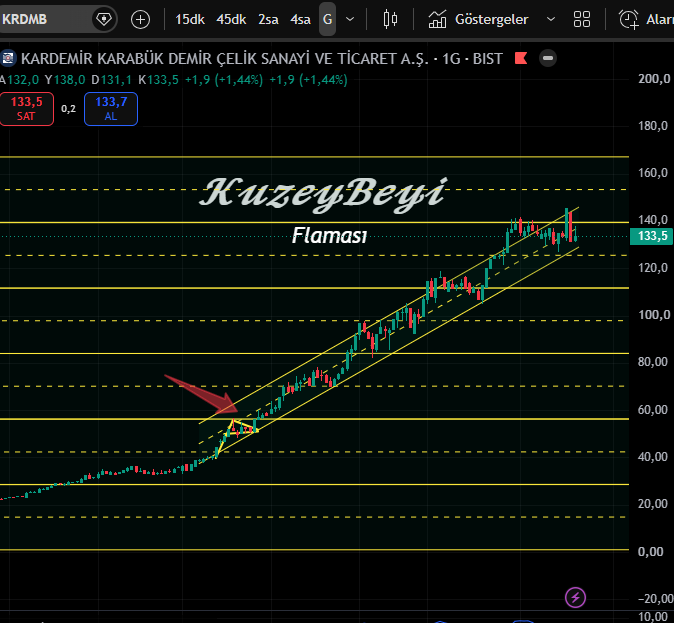Expand the timeframe dropdown arrow
Image resolution: width=674 pixels, height=623 pixels.
350,19
